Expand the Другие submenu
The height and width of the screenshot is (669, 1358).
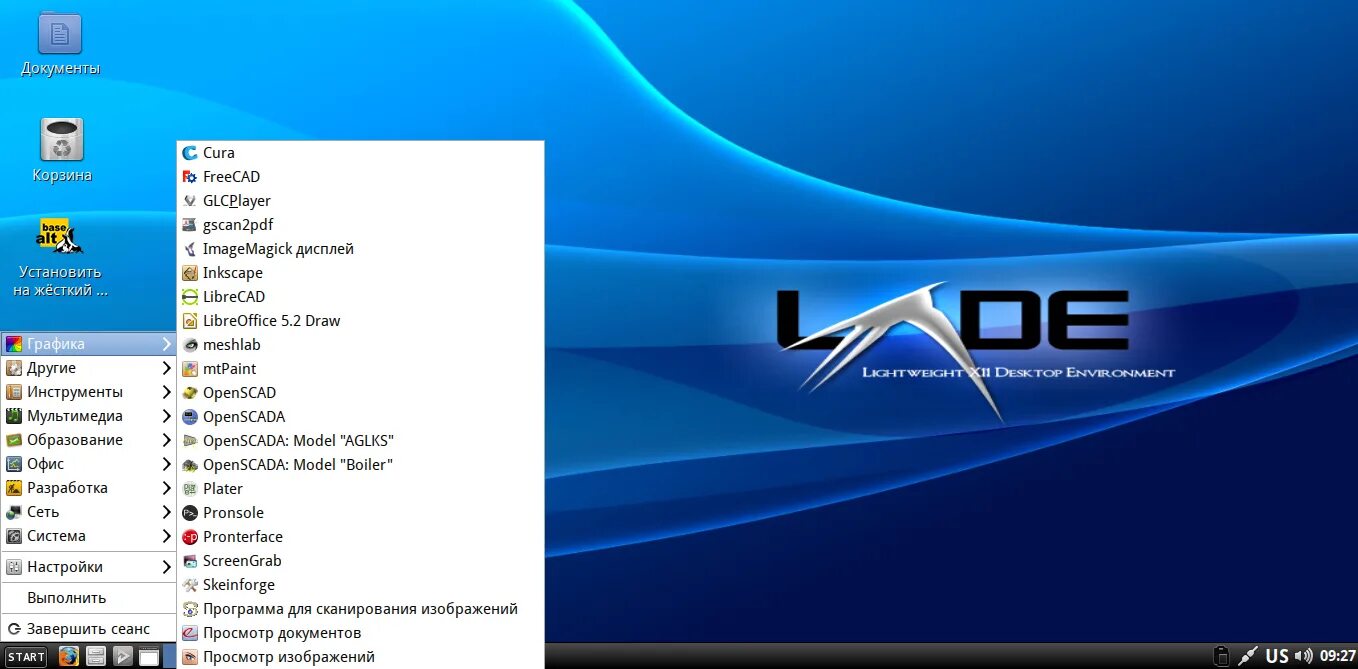pyautogui.click(x=88, y=368)
